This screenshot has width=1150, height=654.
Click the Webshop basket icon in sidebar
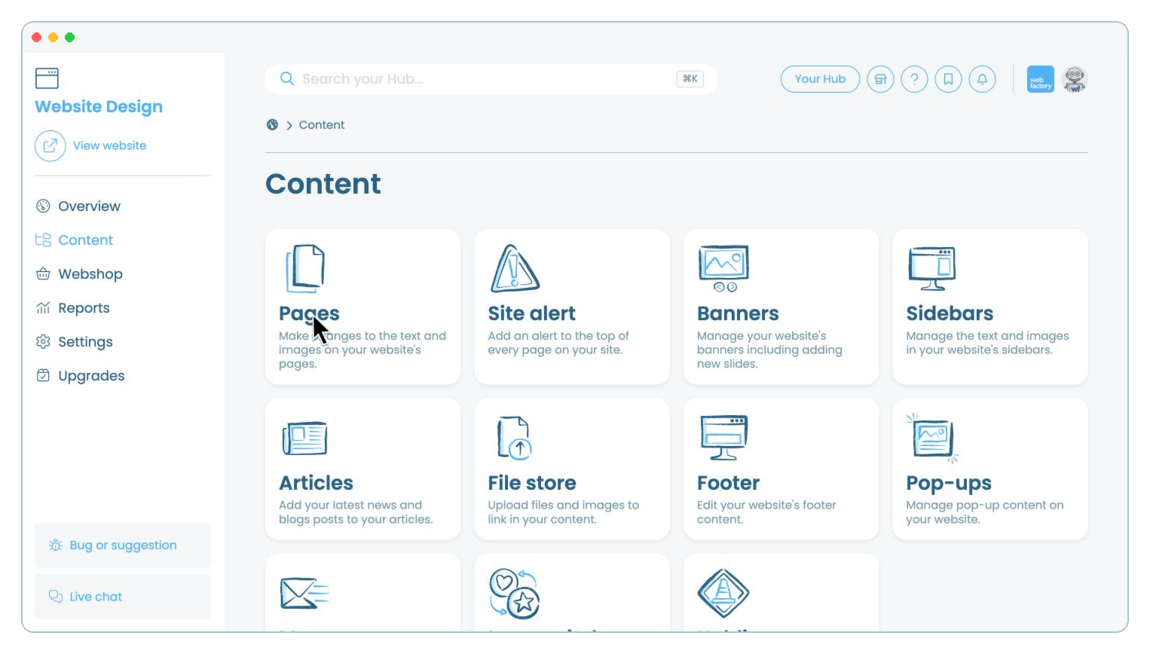click(x=43, y=273)
